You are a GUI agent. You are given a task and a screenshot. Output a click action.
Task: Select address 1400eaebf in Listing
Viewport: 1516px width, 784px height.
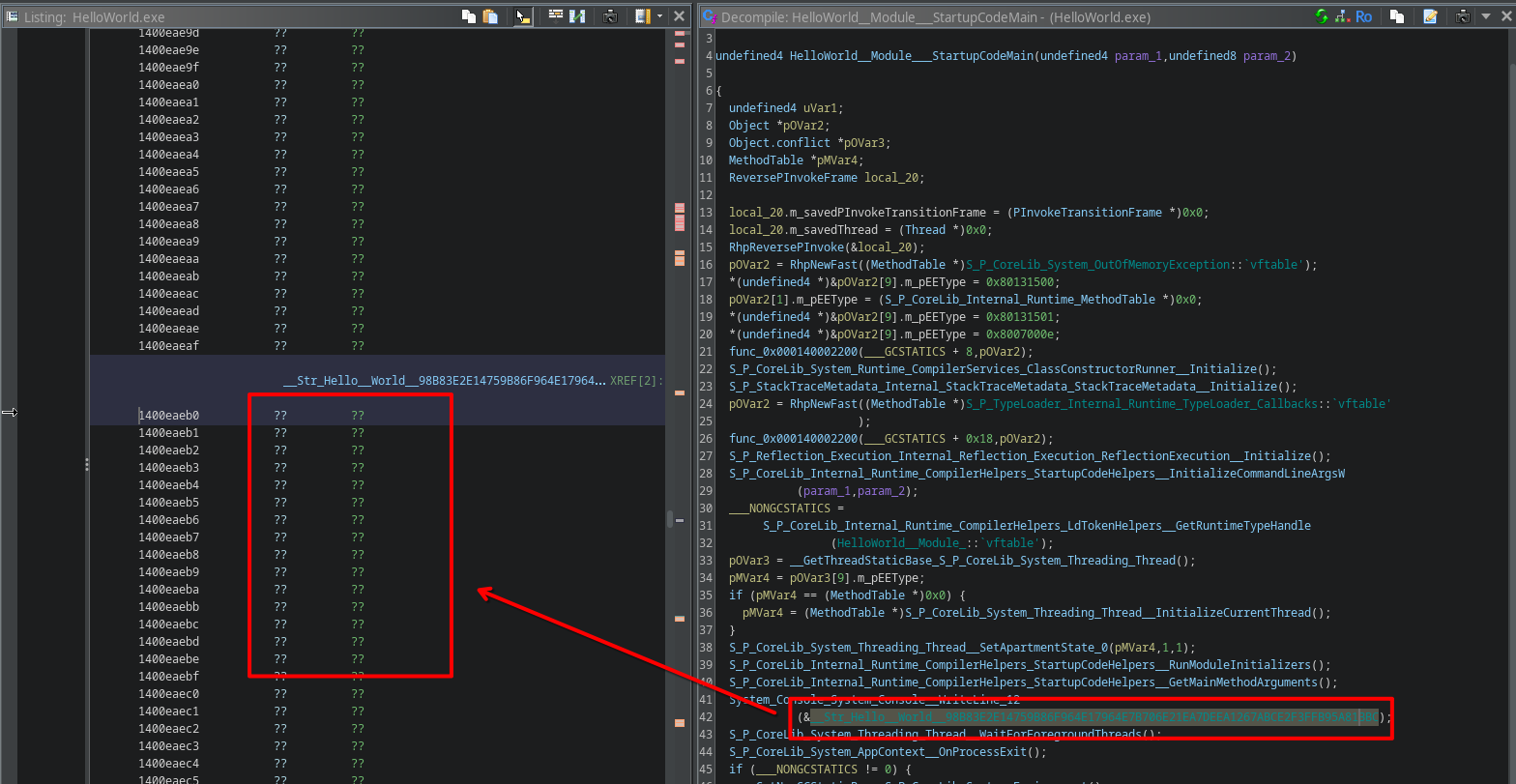[168, 677]
